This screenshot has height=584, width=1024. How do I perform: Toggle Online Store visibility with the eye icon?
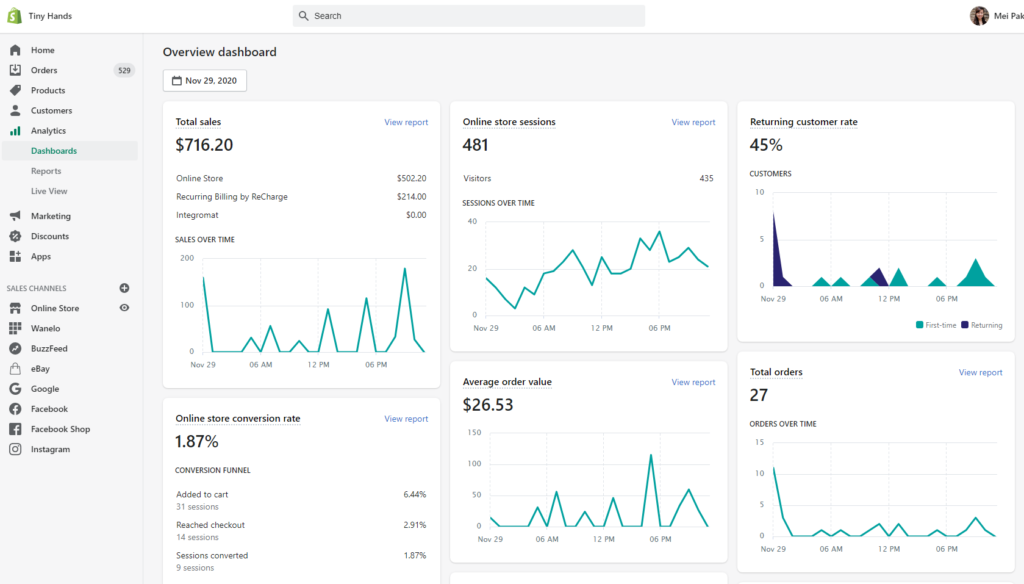click(x=124, y=308)
